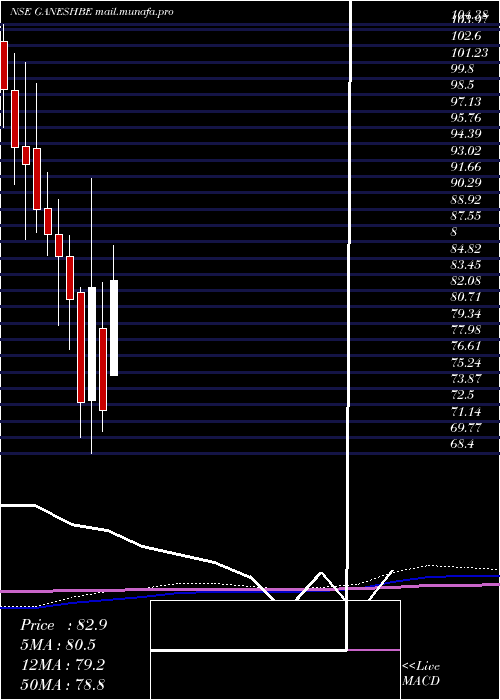Click the <<Live MACD label
This screenshot has width=500, height=700.
(x=421, y=673)
